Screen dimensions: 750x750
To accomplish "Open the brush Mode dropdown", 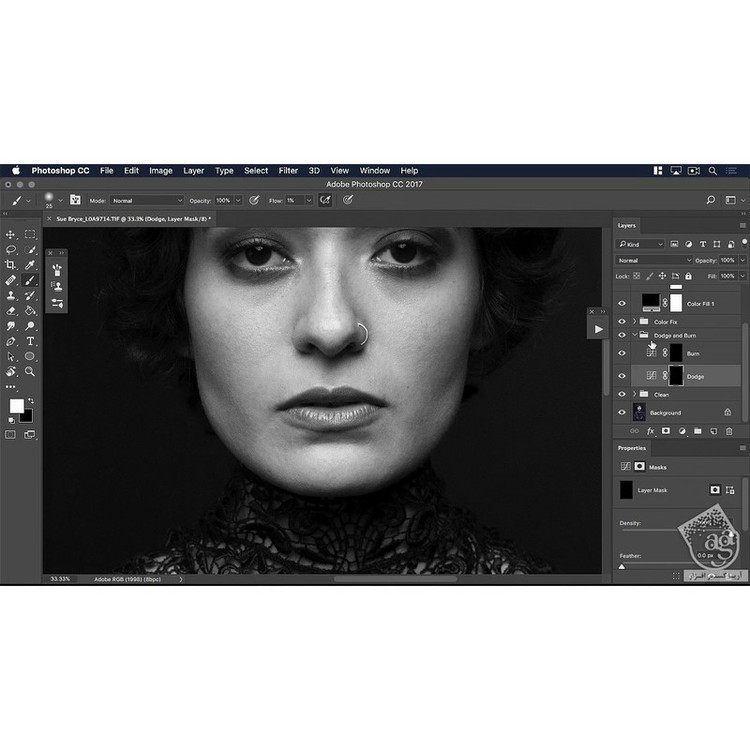I will point(147,200).
